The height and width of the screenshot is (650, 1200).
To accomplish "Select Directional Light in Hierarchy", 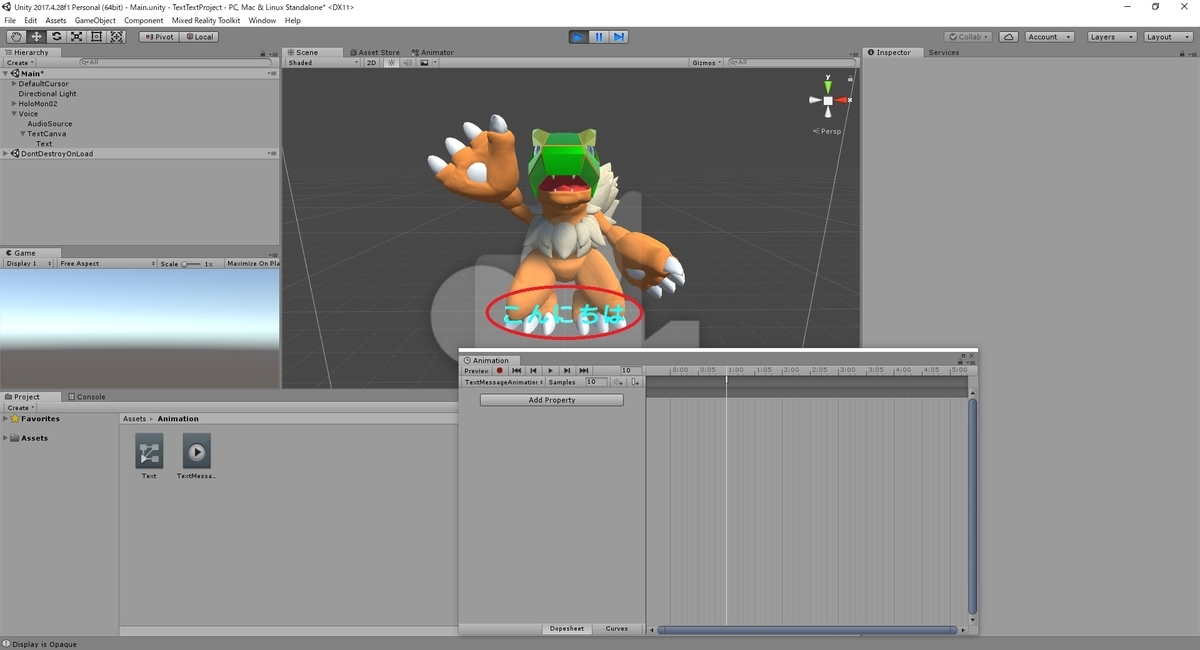I will pyautogui.click(x=47, y=94).
